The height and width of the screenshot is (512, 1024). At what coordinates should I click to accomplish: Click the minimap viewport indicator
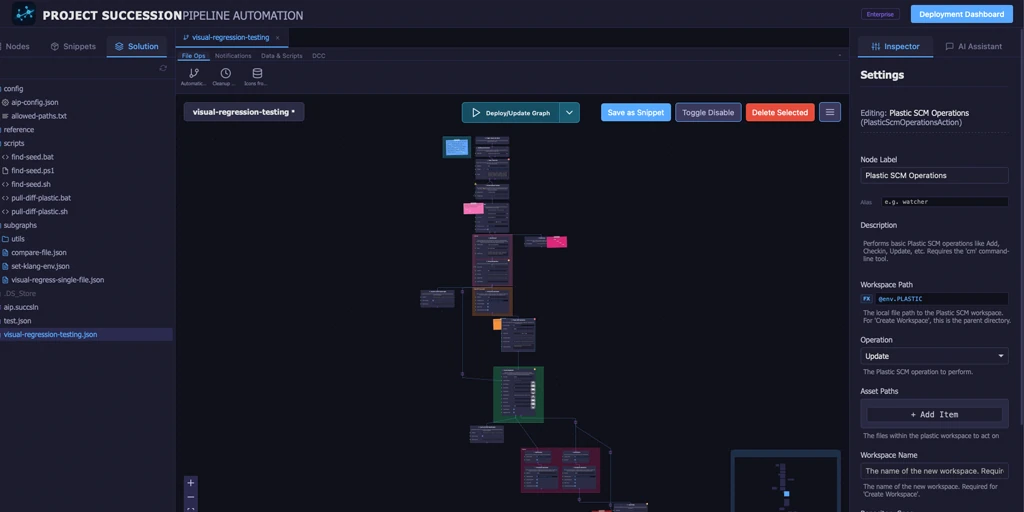[x=786, y=494]
